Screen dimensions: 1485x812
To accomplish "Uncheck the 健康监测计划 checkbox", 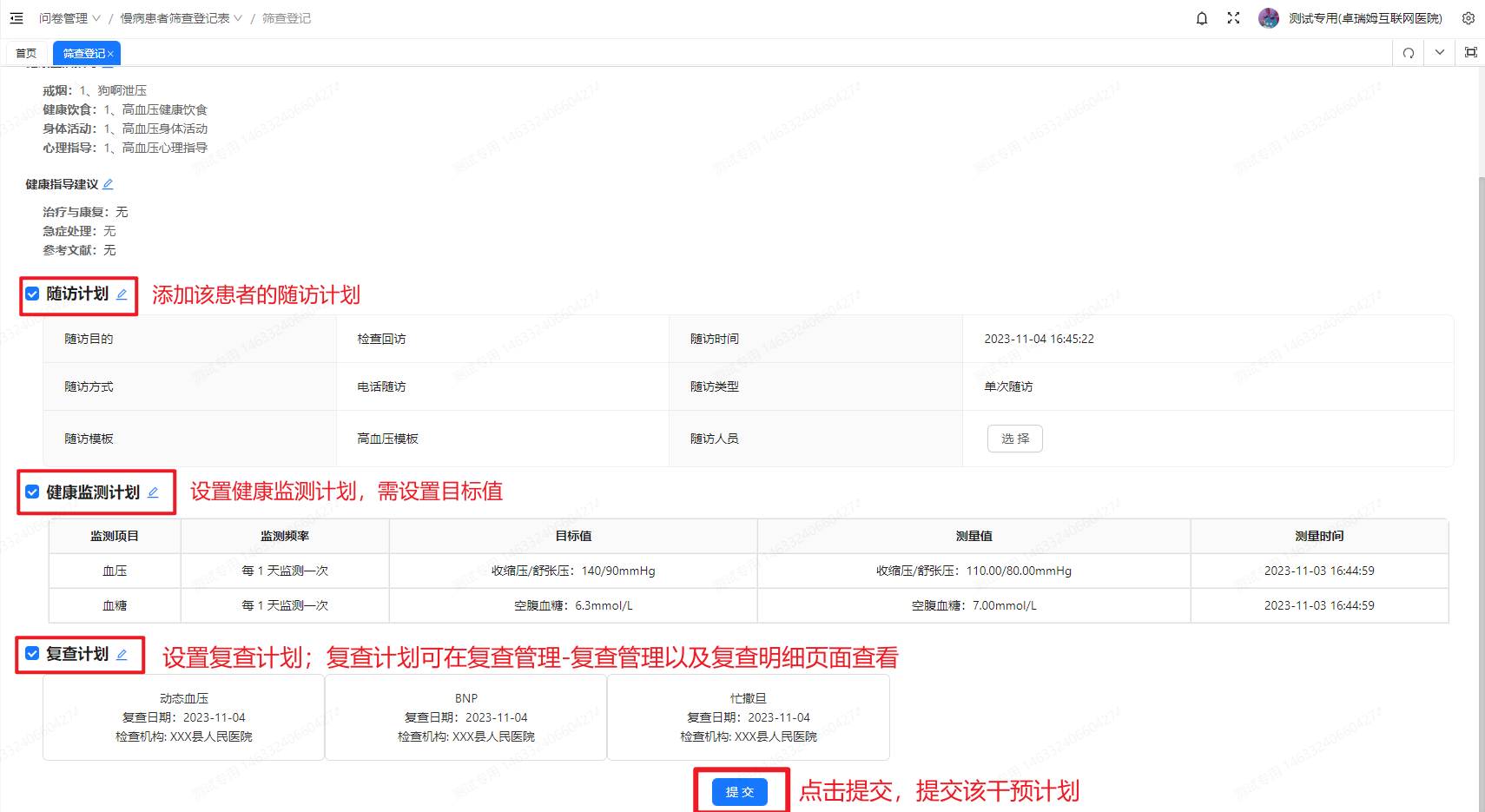I will tap(32, 492).
